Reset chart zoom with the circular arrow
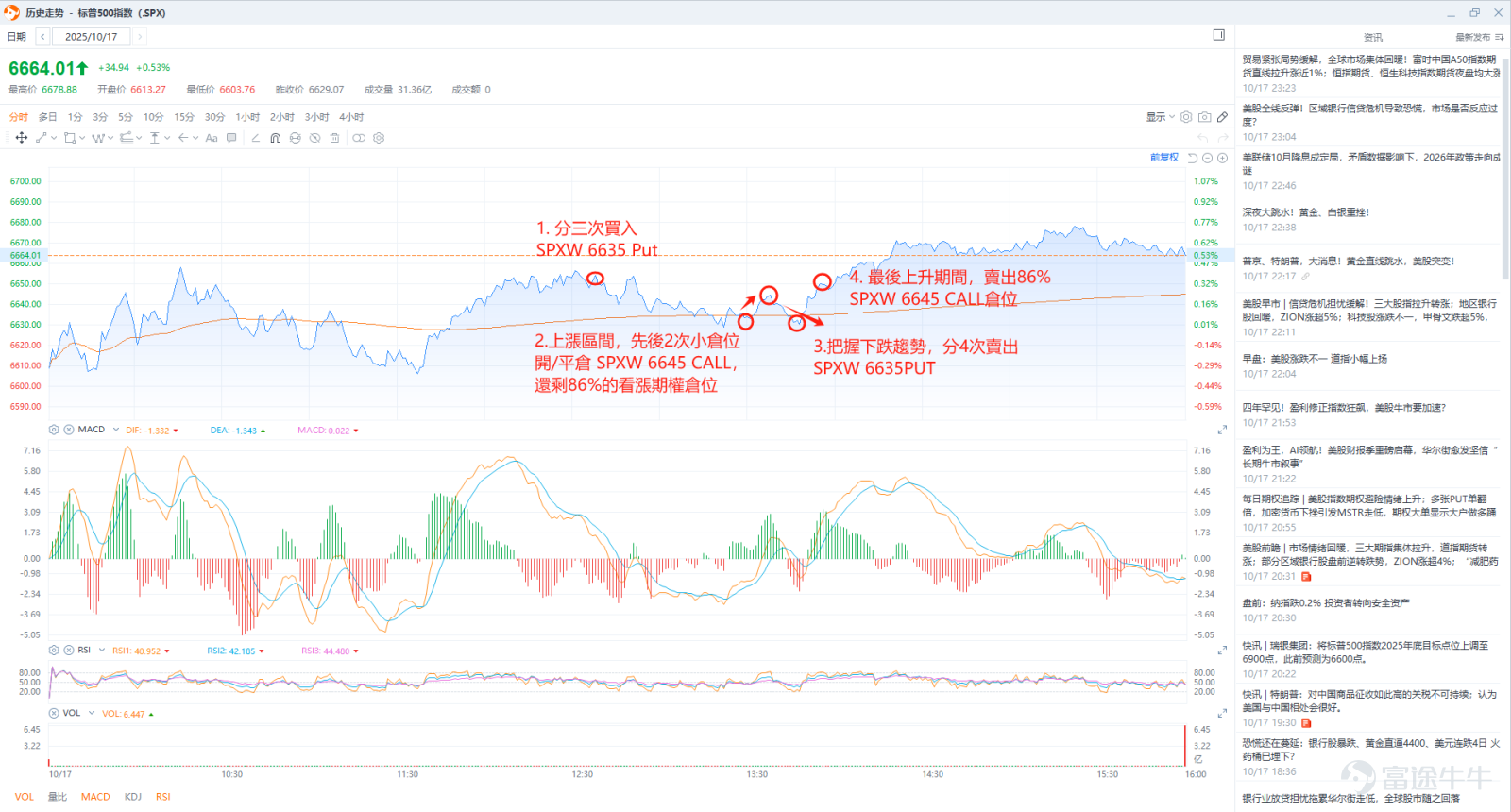The image size is (1511, 812). tap(1193, 158)
